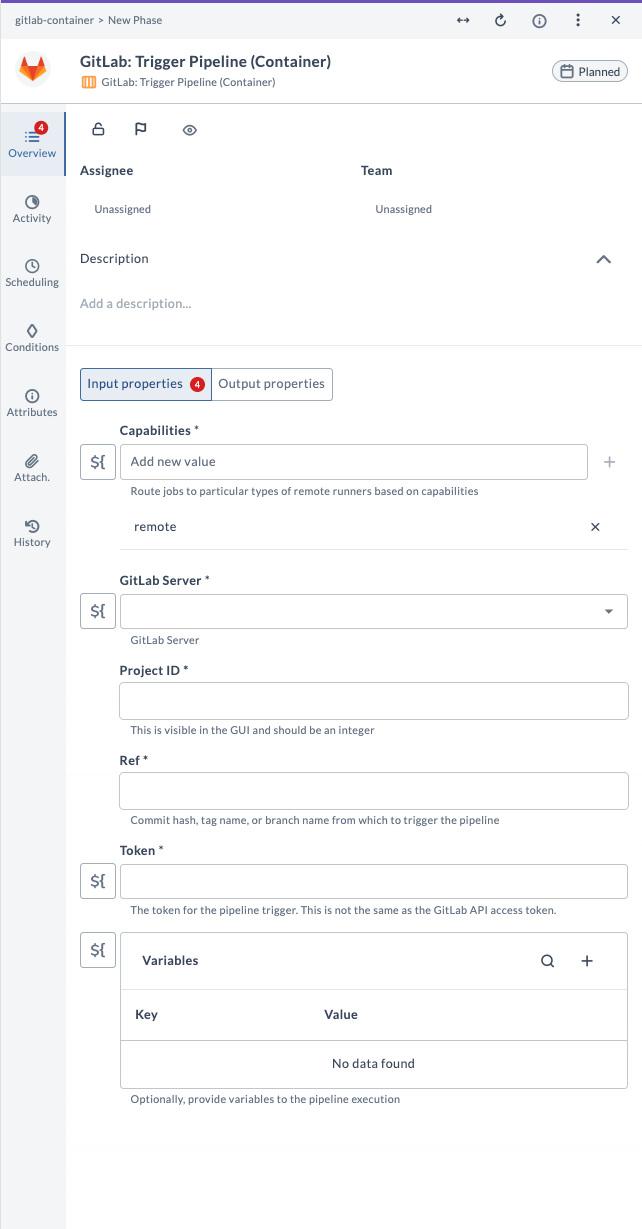The width and height of the screenshot is (642, 1229).
Task: Click the GitLab fox logo
Action: click(34, 70)
